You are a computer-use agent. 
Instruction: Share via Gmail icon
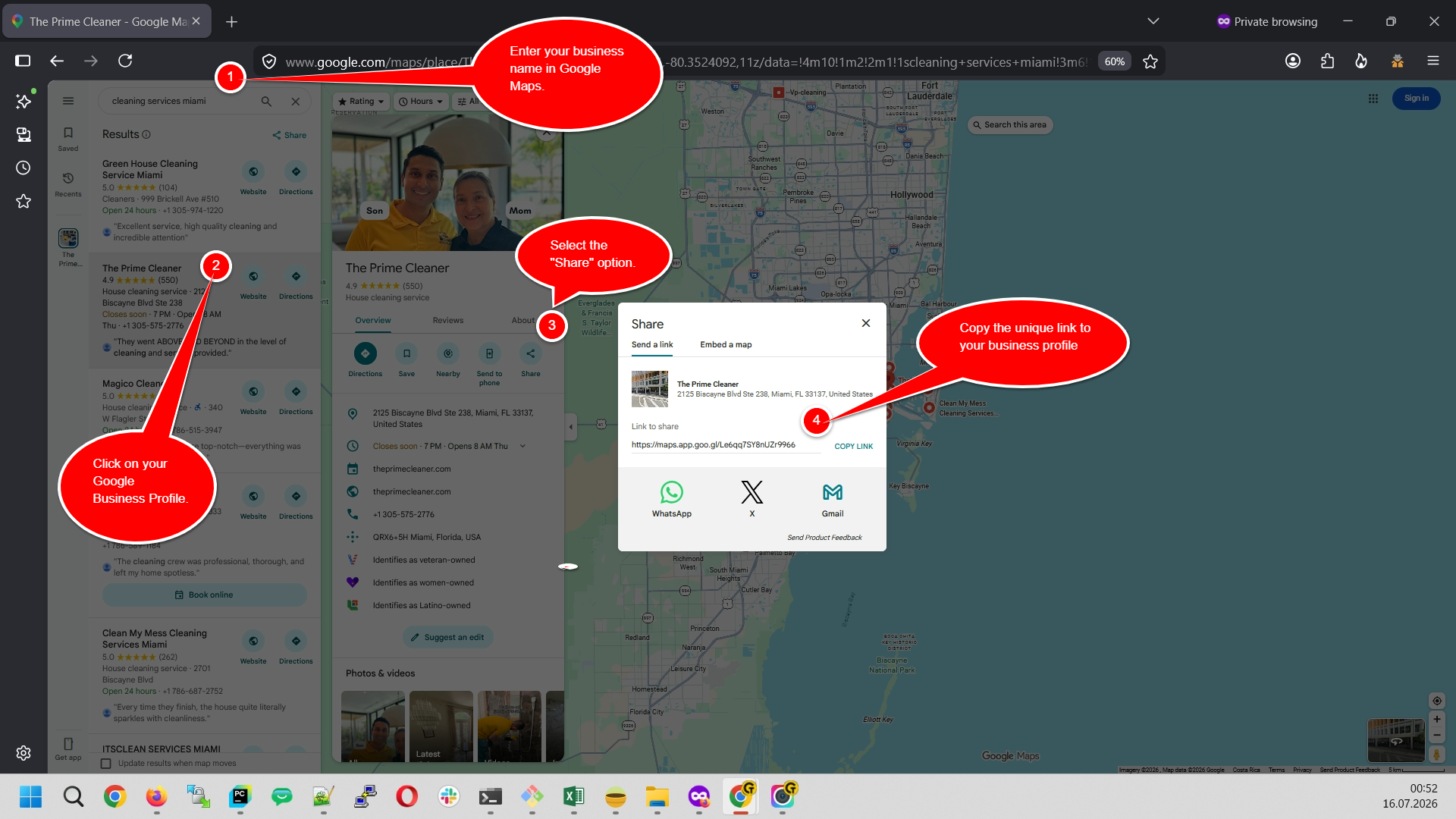(x=833, y=493)
